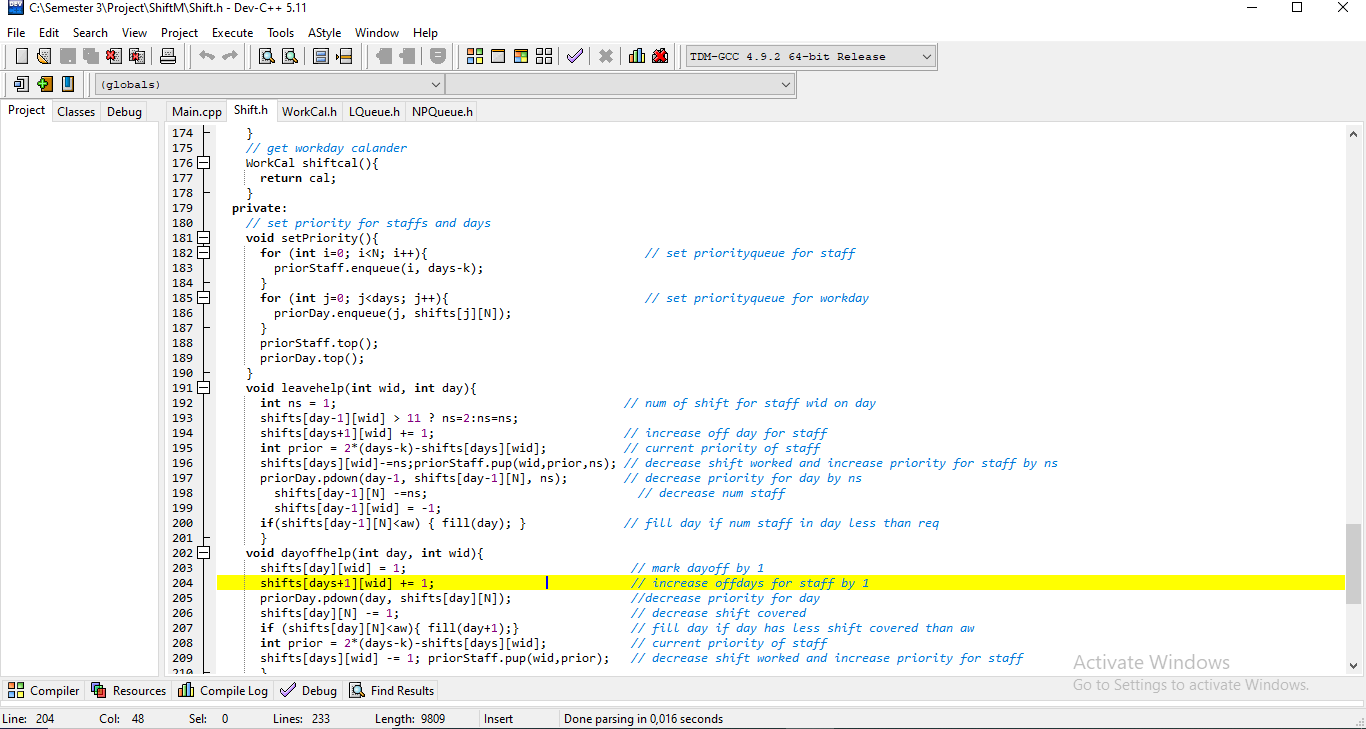Open the Find Results tab in the bottom panel
This screenshot has width=1366, height=729.
391,690
